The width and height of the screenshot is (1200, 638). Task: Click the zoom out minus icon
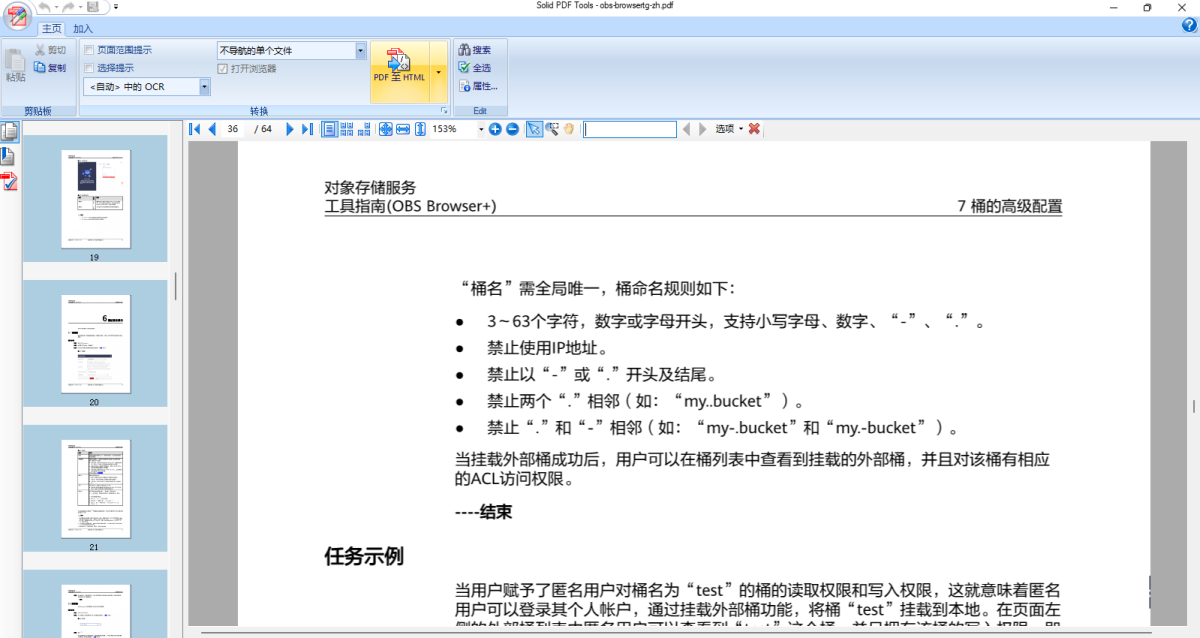(512, 129)
